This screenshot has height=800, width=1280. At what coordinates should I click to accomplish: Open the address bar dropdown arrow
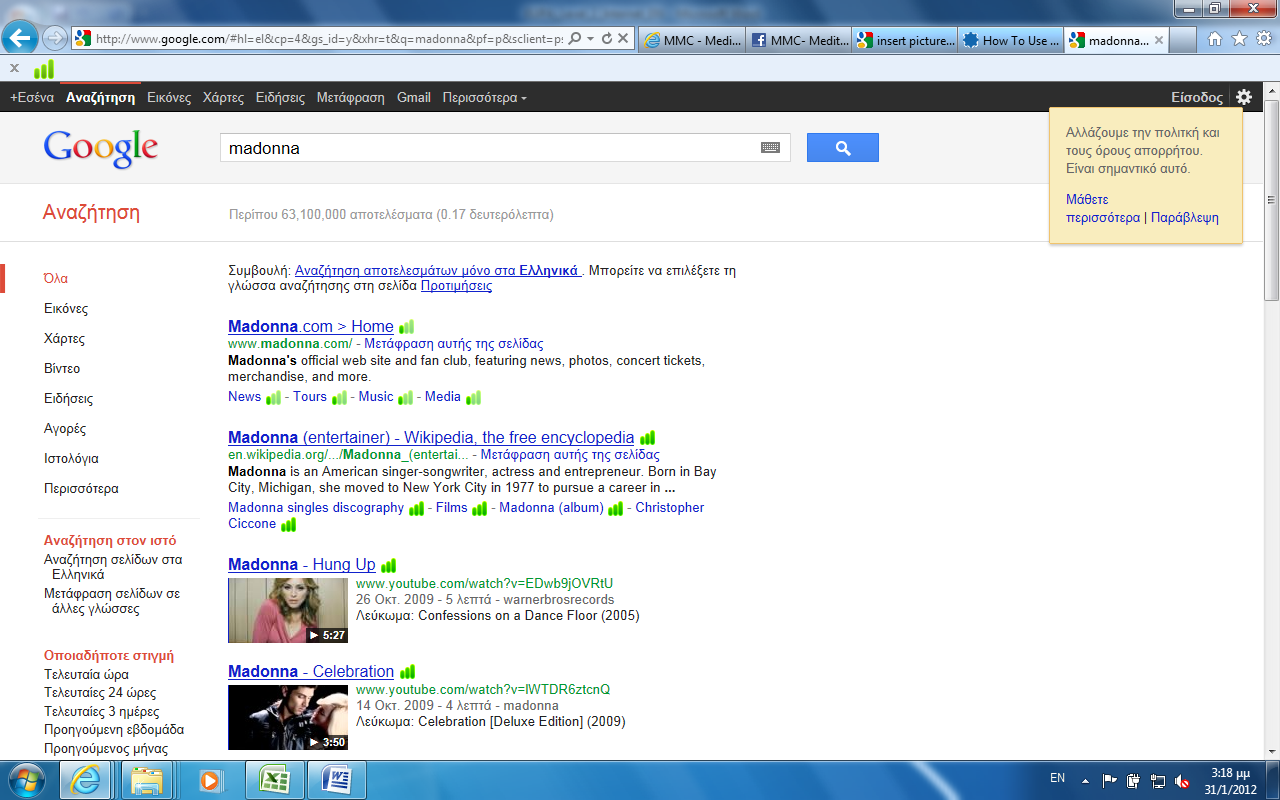point(591,39)
